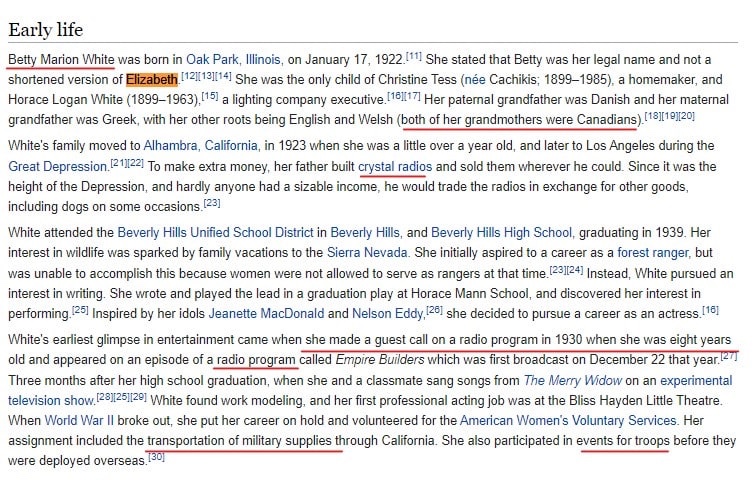The height and width of the screenshot is (482, 755).
Task: Visit the Jeanette MacDonald article
Action: tap(266, 313)
